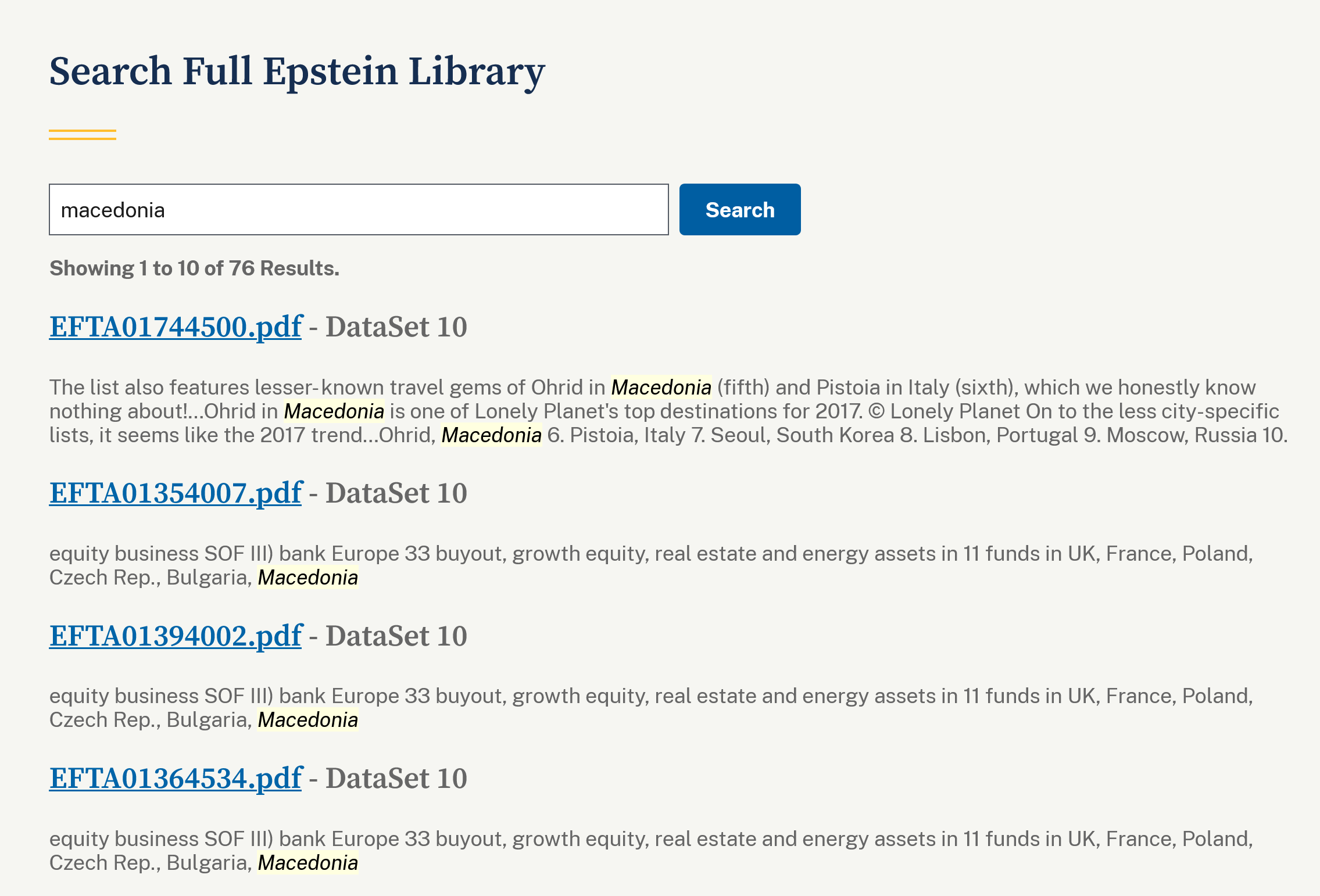The width and height of the screenshot is (1320, 896).
Task: Click the "Search Full Epstein Library" heading
Action: [x=297, y=71]
